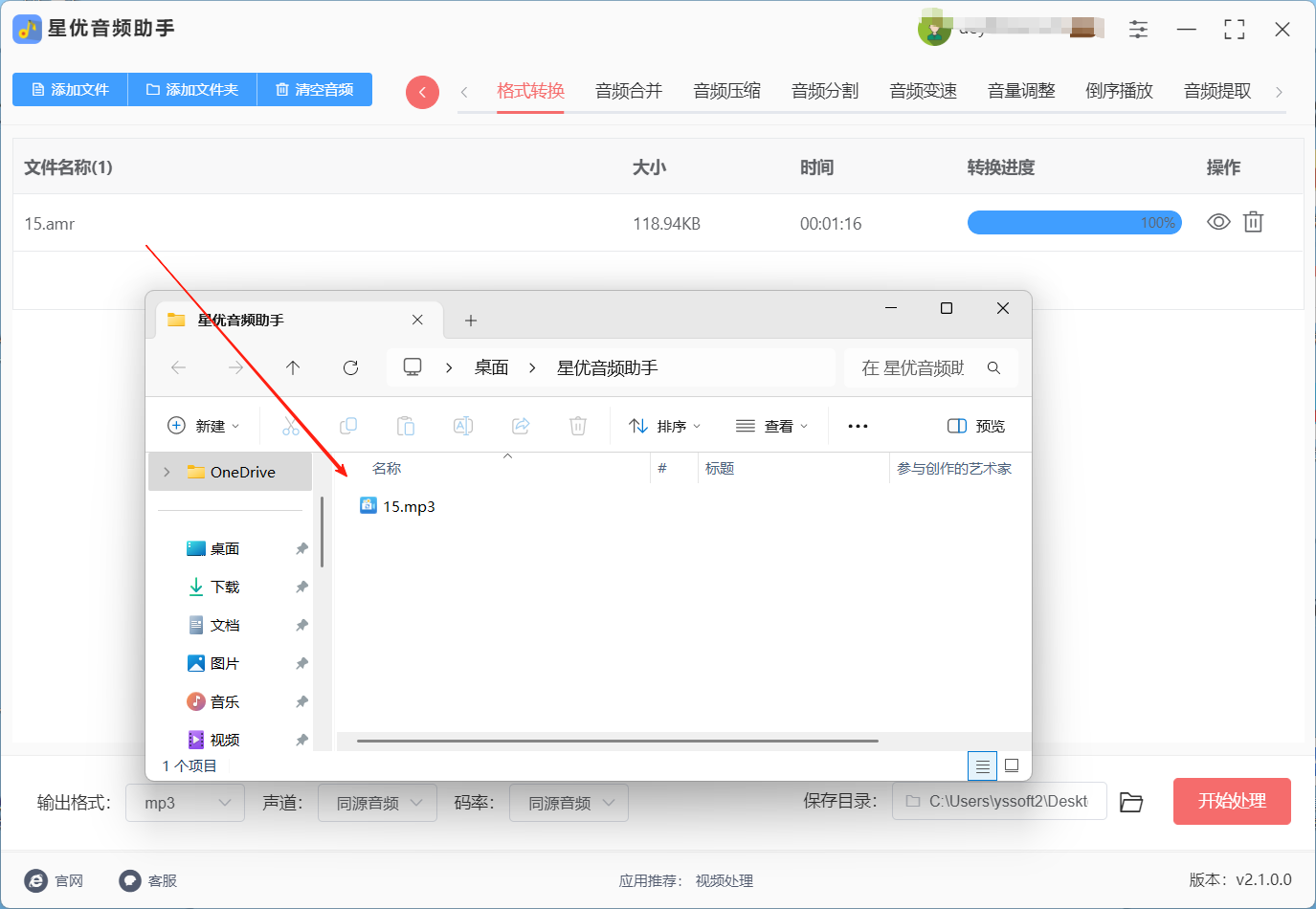Switch to details view layout icon
The image size is (1316, 909).
(x=982, y=765)
